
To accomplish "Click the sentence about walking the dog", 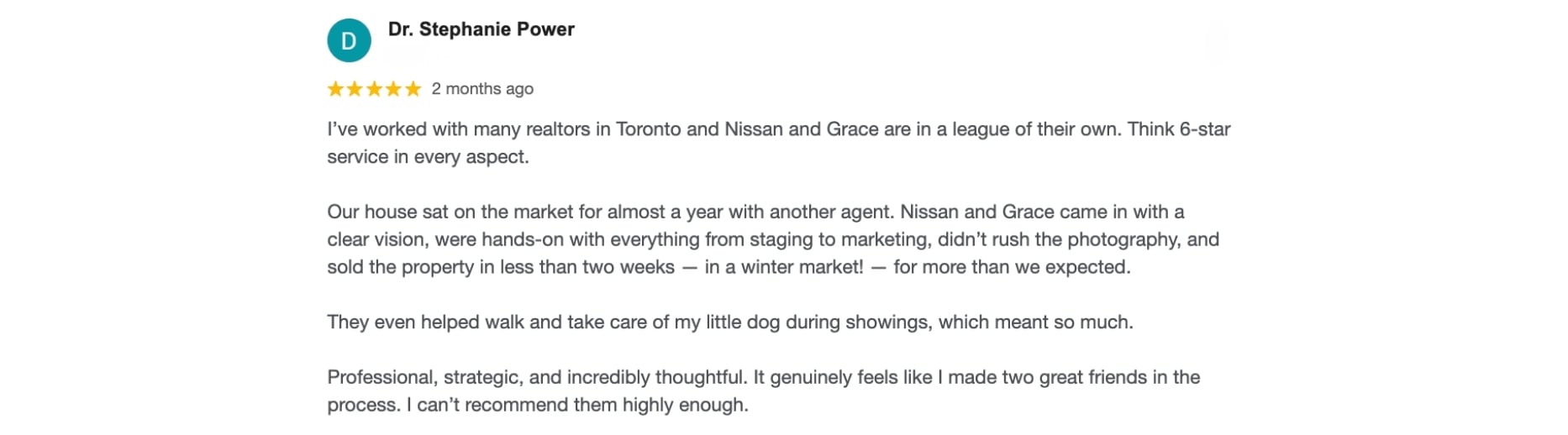I will click(x=729, y=322).
